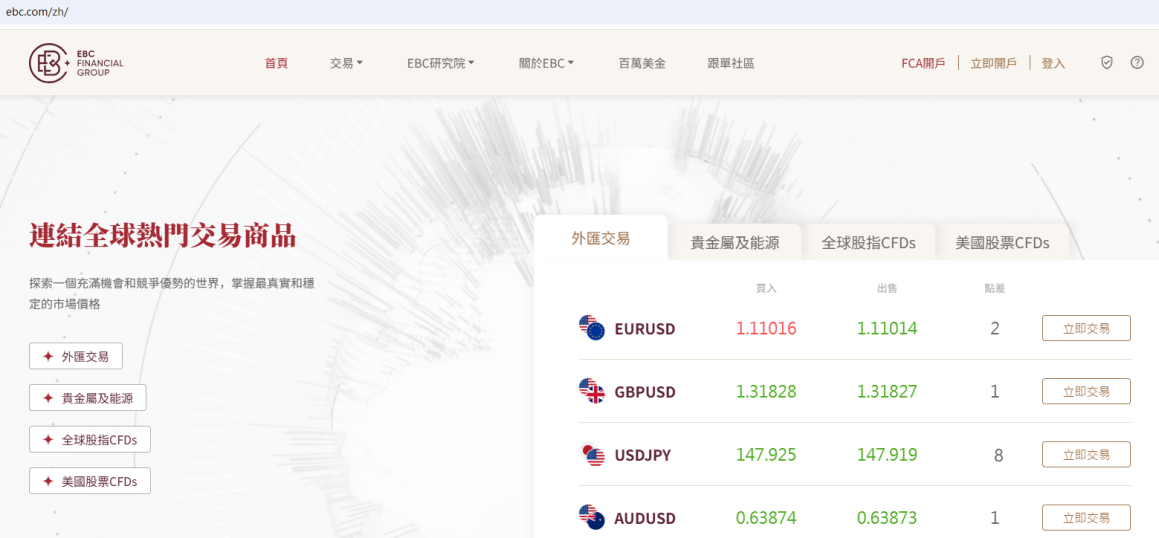Open the 百萬美金 menu item
1159x538 pixels.
[642, 64]
